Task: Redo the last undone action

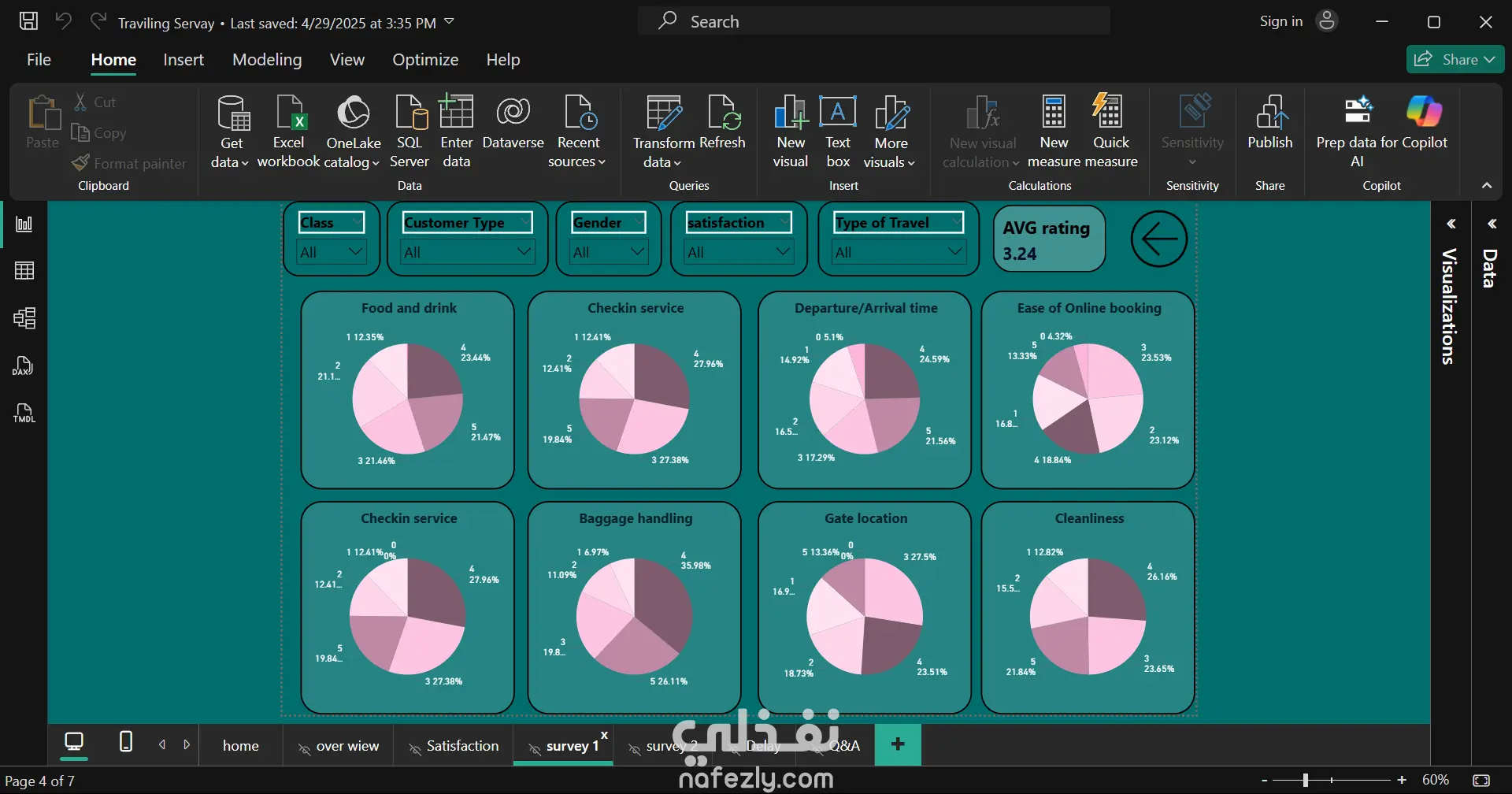Action: 98,21
